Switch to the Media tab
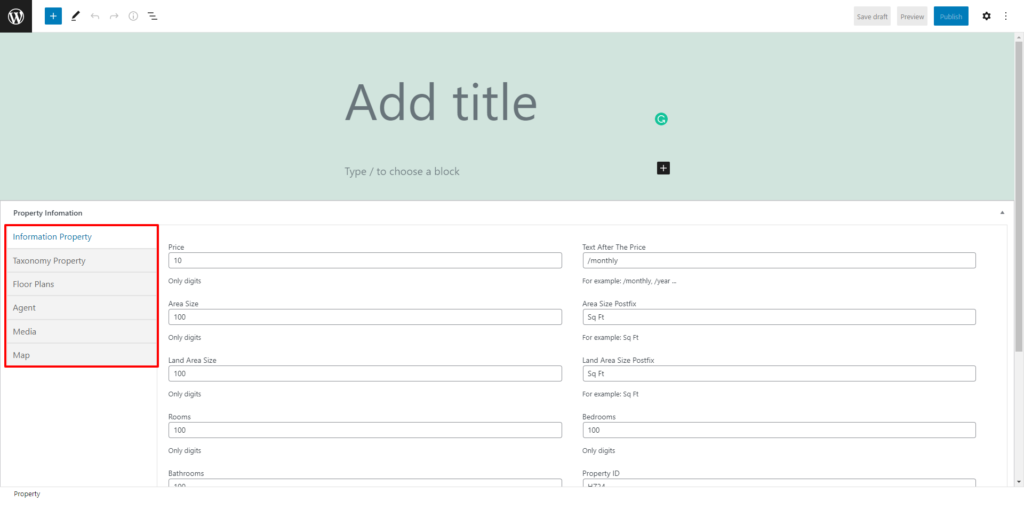 pos(82,331)
